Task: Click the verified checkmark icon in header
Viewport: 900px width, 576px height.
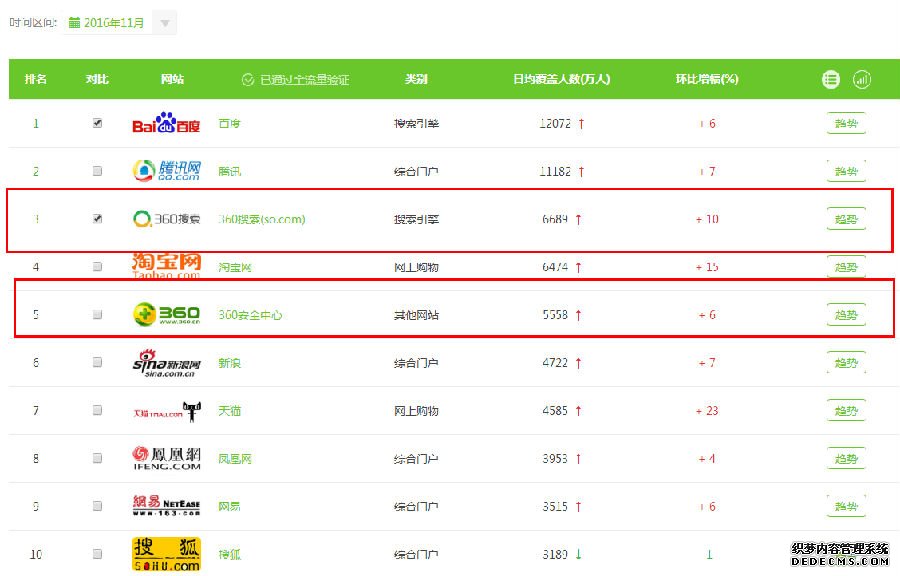Action: [x=248, y=80]
